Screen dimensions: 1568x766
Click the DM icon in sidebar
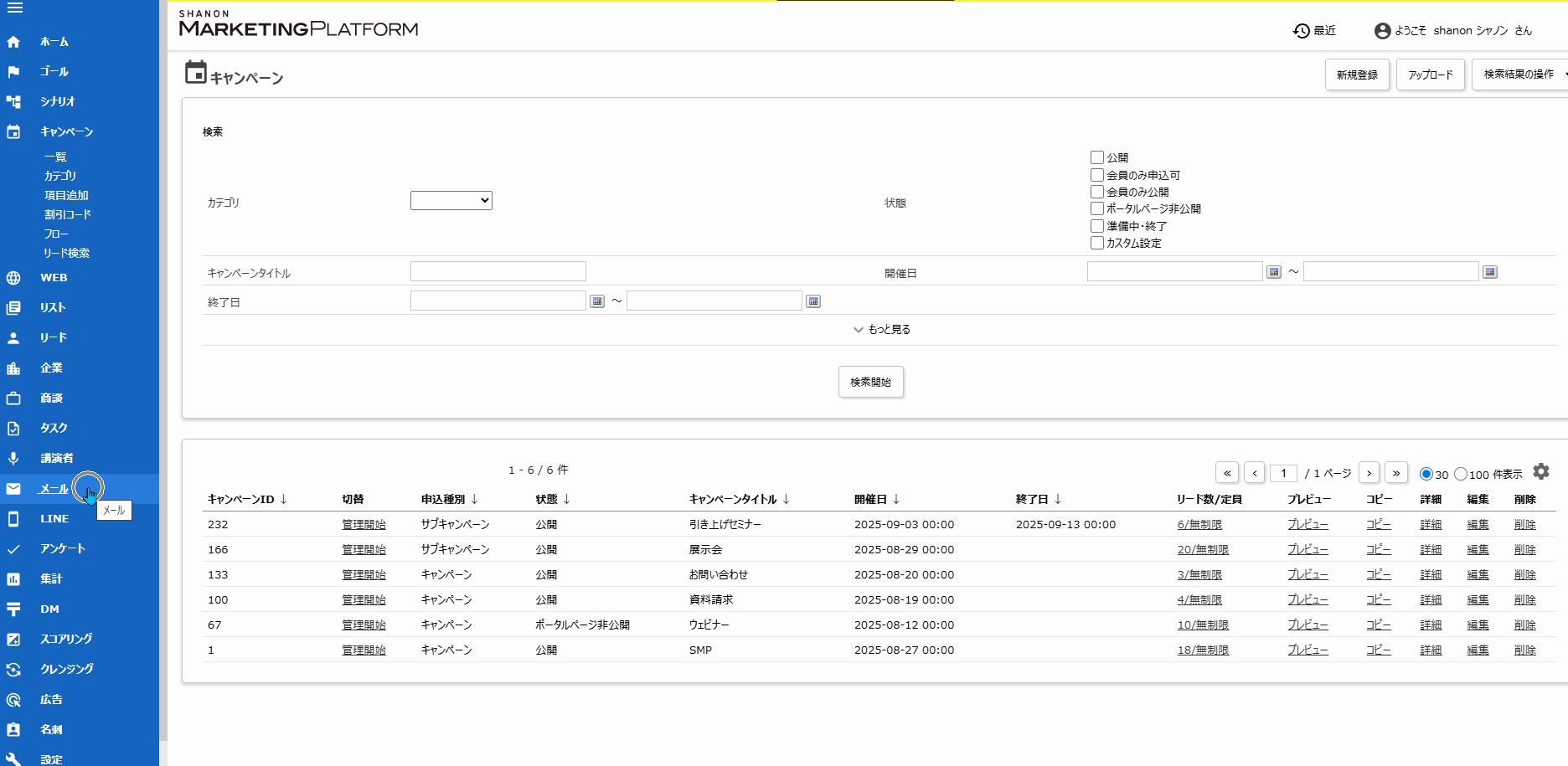(x=13, y=609)
